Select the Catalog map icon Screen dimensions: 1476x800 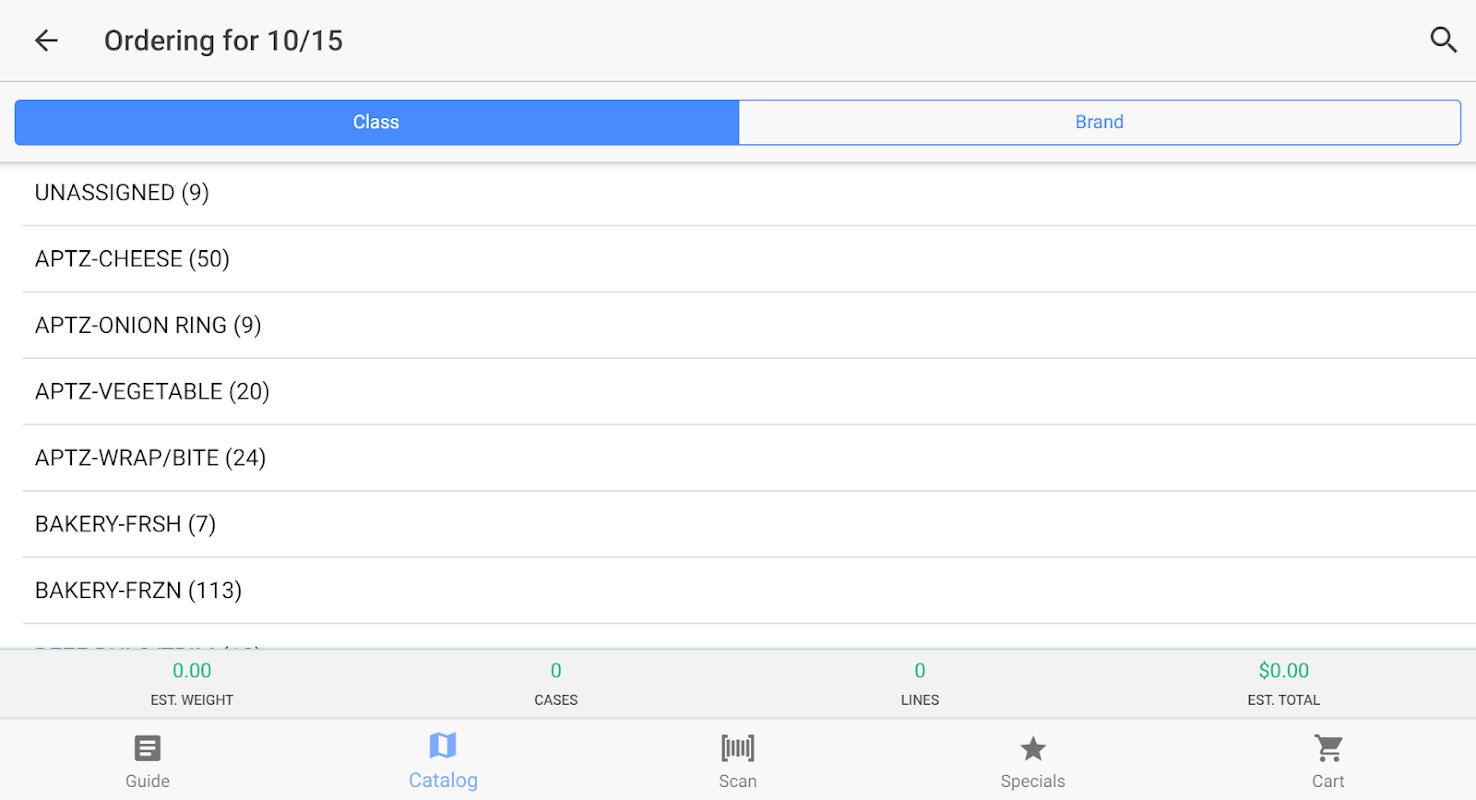pyautogui.click(x=442, y=746)
